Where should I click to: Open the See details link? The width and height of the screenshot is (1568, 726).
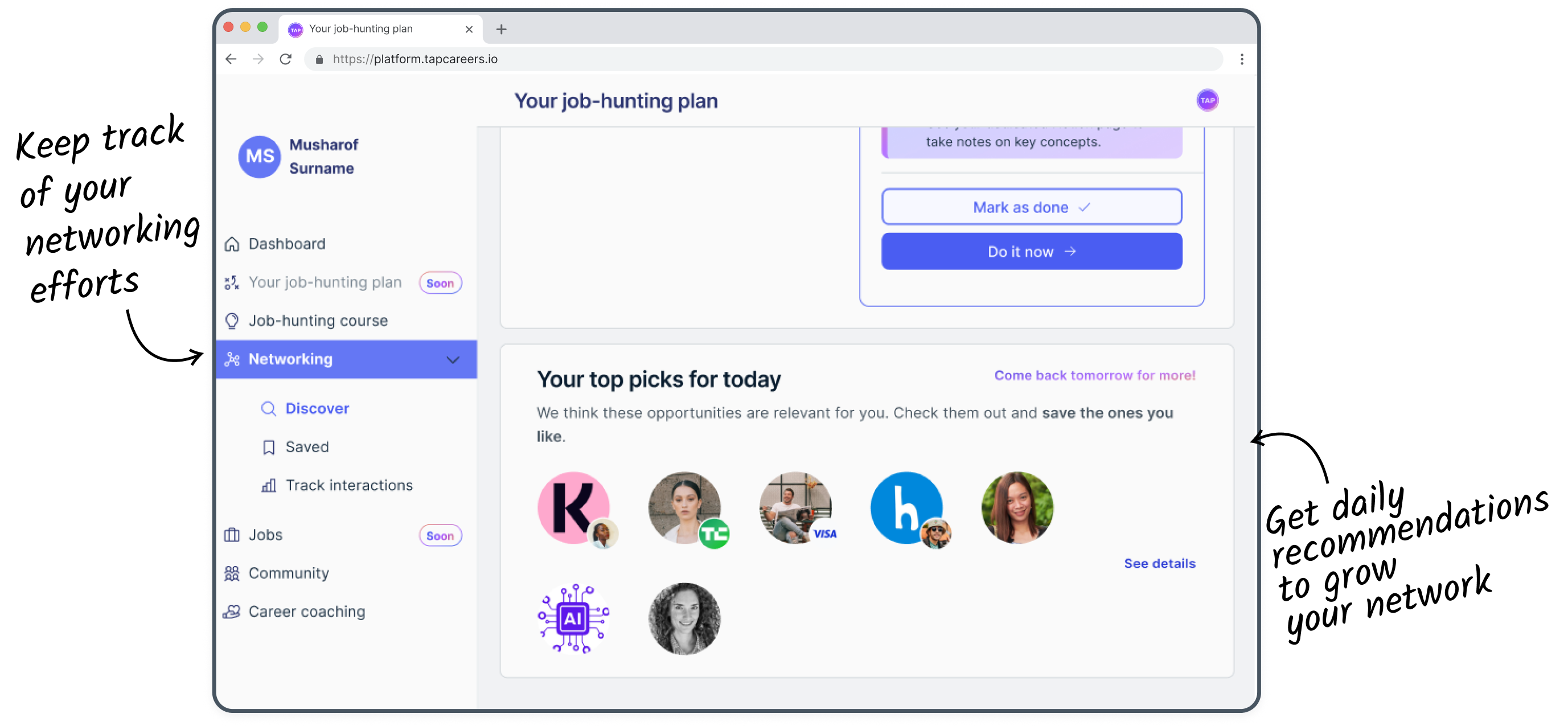pyautogui.click(x=1159, y=564)
